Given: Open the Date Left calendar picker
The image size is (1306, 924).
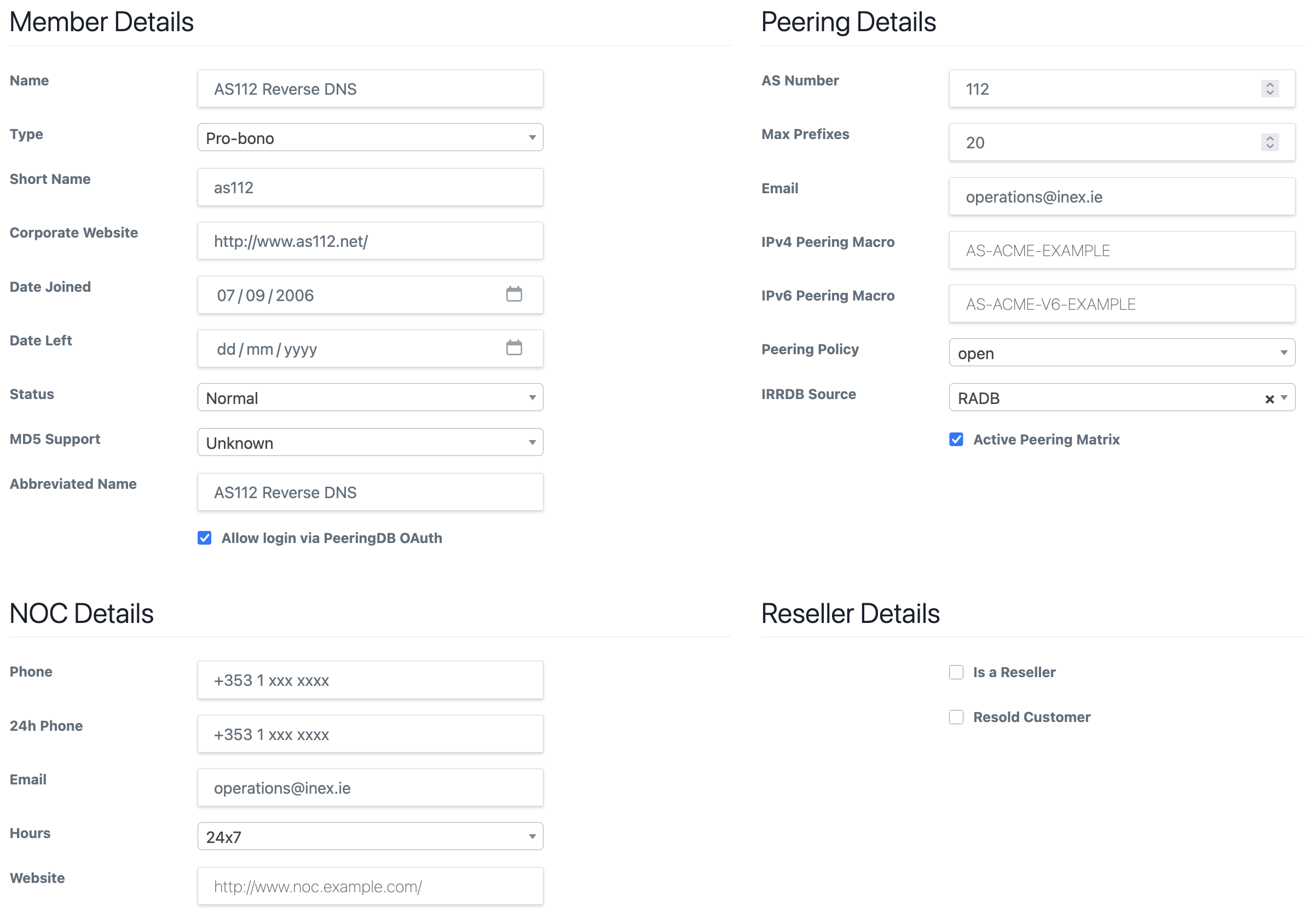Looking at the screenshot, I should pos(513,348).
